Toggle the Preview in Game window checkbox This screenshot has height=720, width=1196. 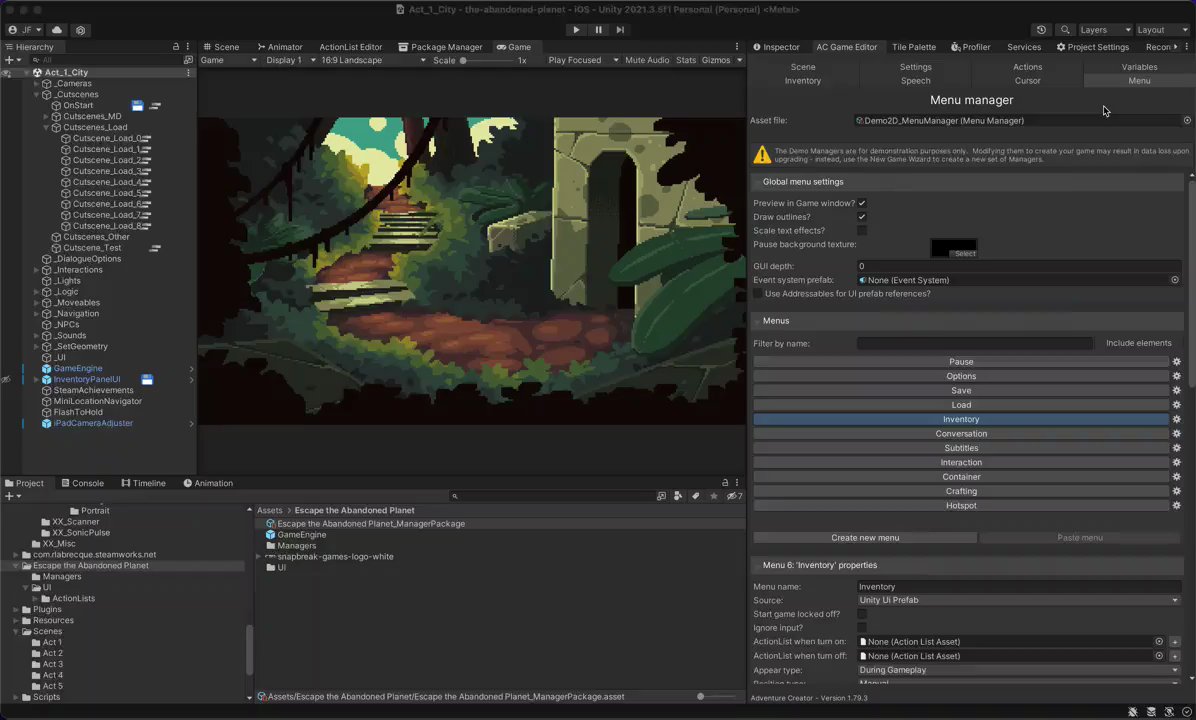[x=861, y=203]
